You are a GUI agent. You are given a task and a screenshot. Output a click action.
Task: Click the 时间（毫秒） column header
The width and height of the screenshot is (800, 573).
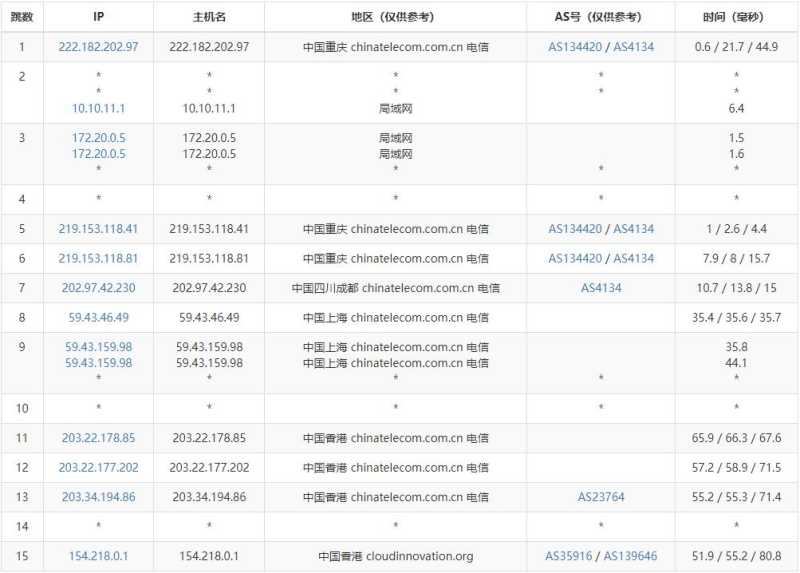click(736, 17)
